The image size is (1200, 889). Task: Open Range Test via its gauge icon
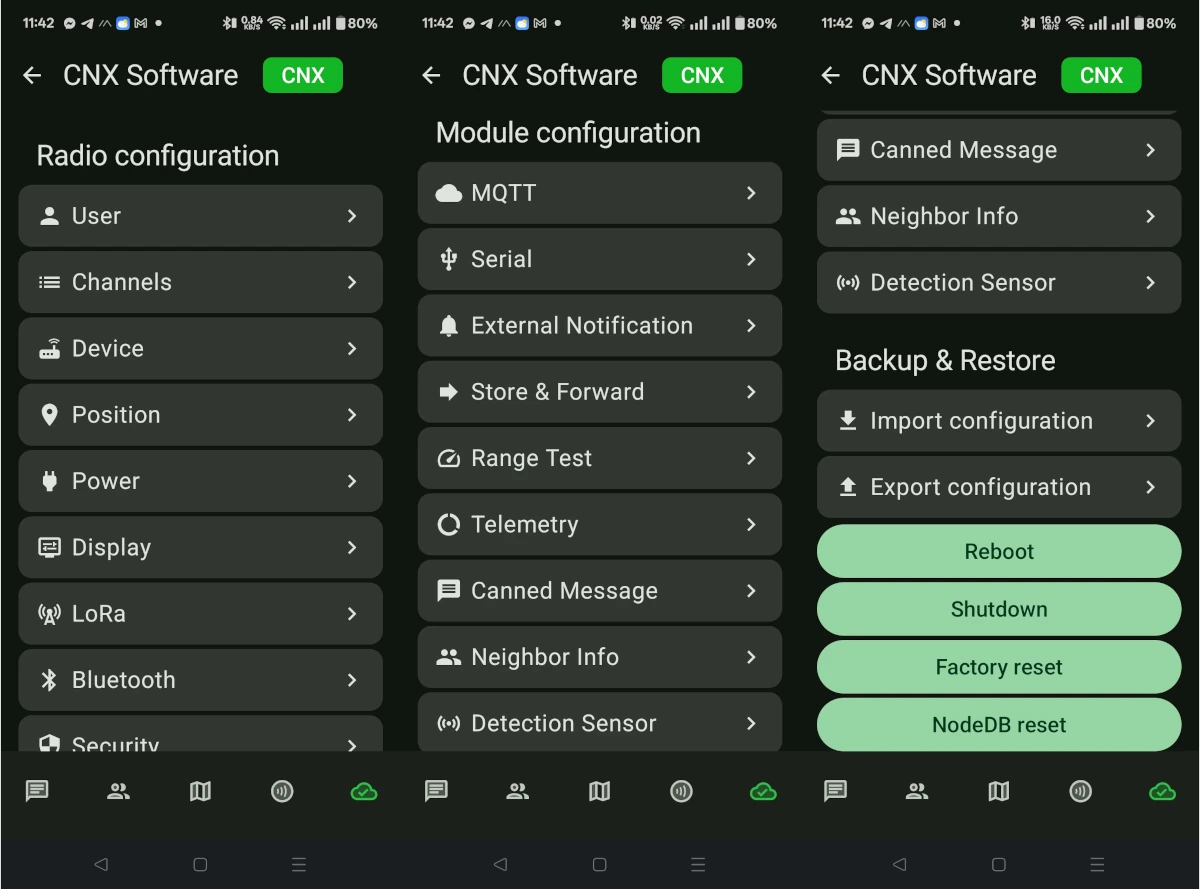click(x=449, y=458)
